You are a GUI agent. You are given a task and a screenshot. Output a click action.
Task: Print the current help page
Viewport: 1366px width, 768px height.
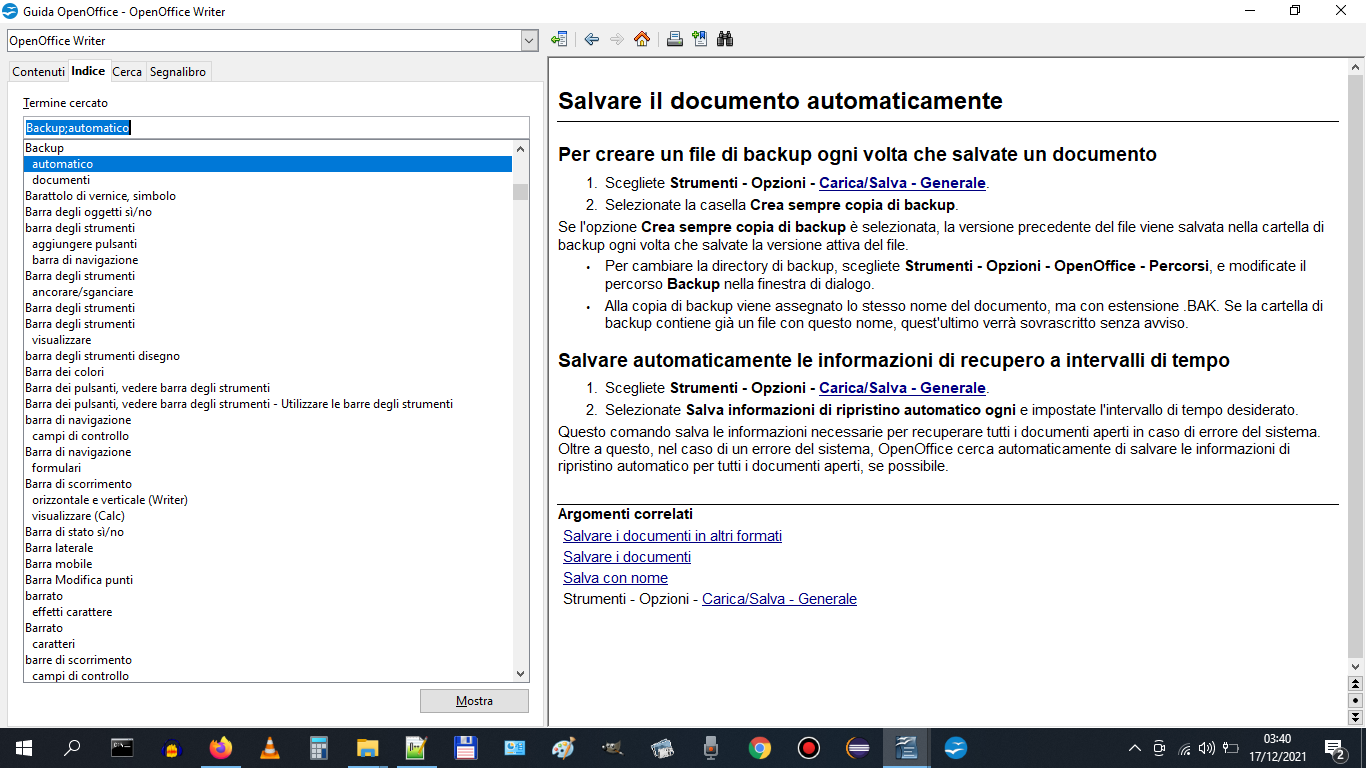[x=675, y=40]
